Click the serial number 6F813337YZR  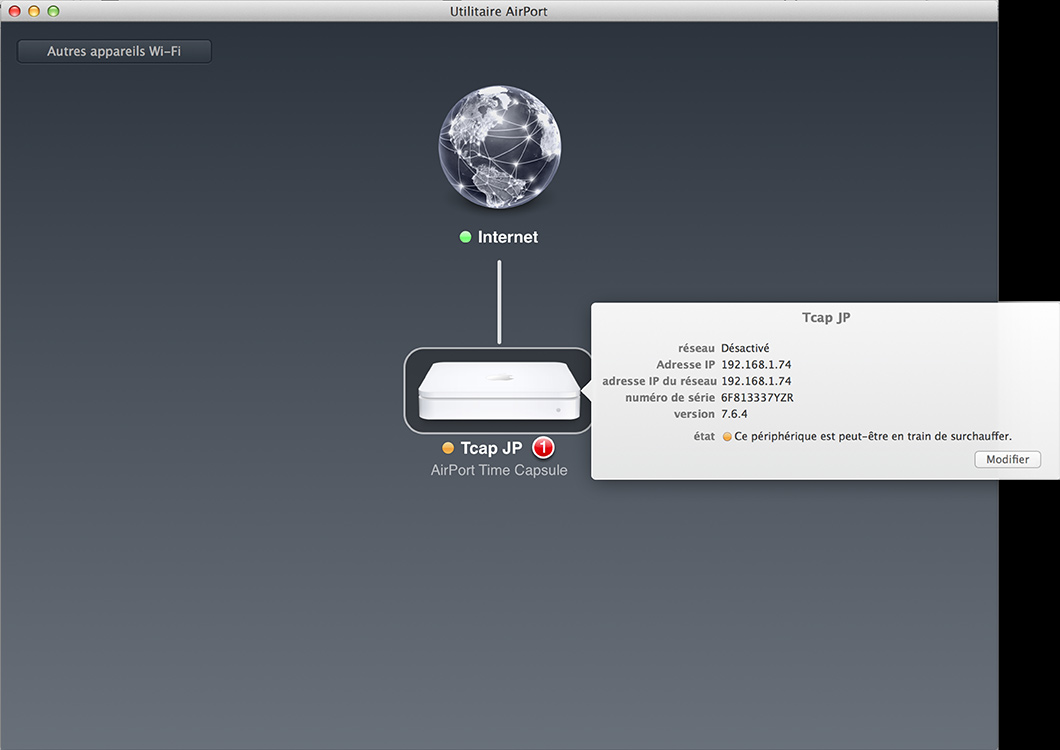(757, 397)
